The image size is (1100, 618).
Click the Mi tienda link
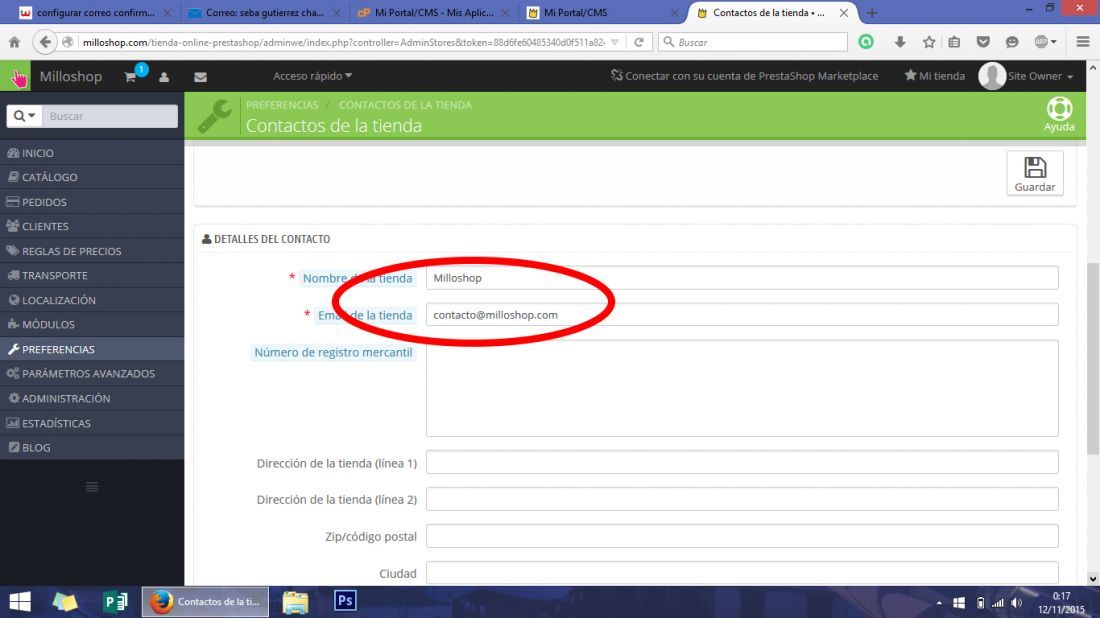(x=934, y=76)
